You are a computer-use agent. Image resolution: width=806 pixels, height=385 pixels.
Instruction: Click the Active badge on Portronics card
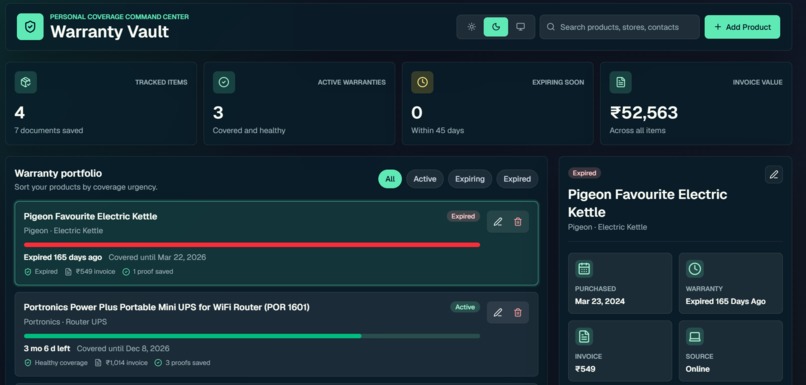click(465, 307)
